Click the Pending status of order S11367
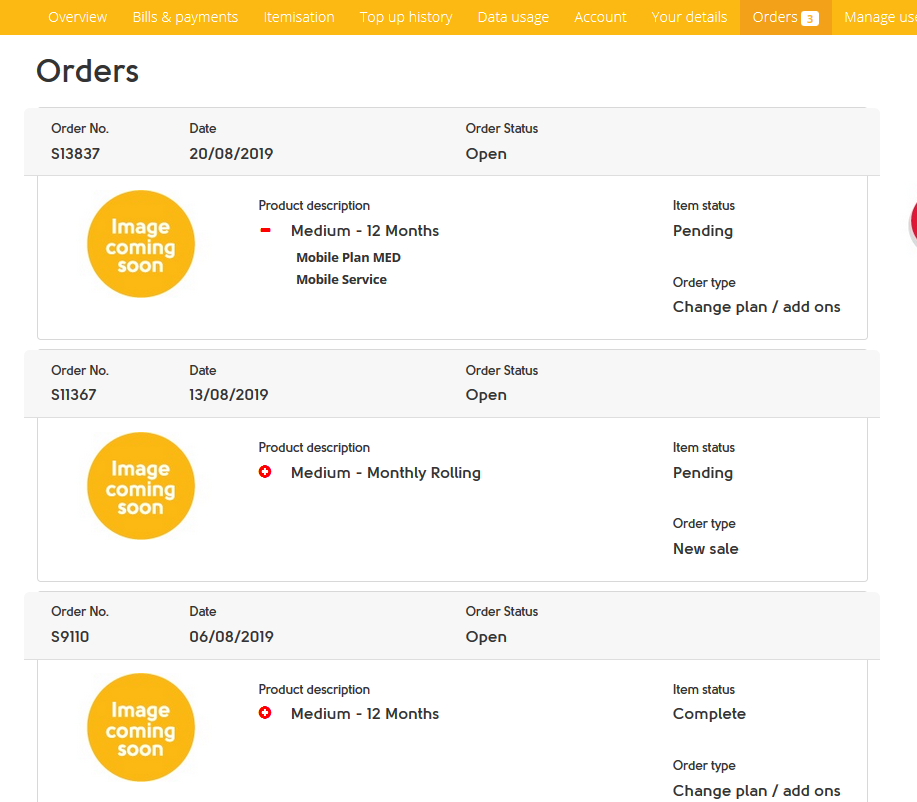Screen dimensions: 917x802 pyautogui.click(x=702, y=473)
